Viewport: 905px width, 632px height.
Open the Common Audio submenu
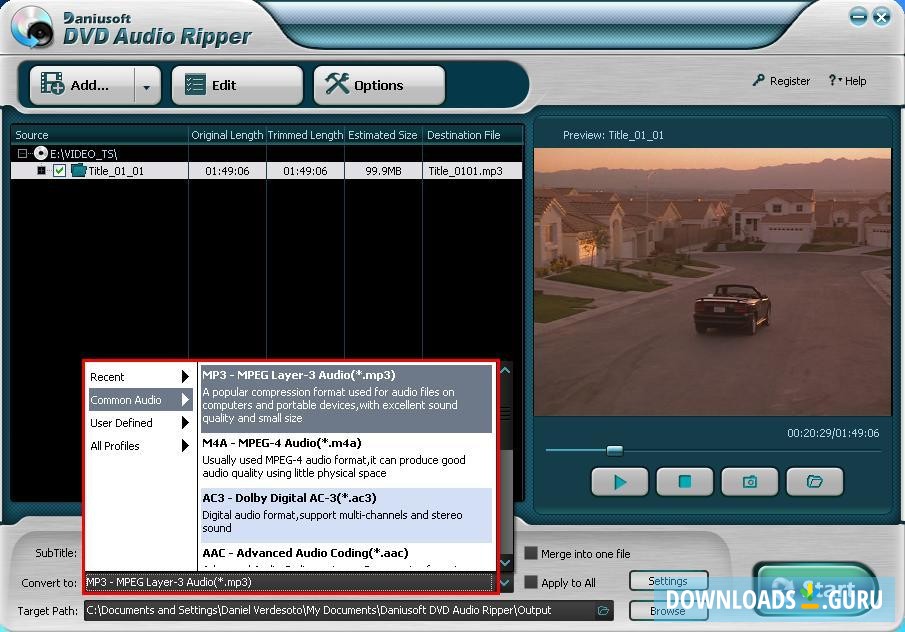pos(140,400)
